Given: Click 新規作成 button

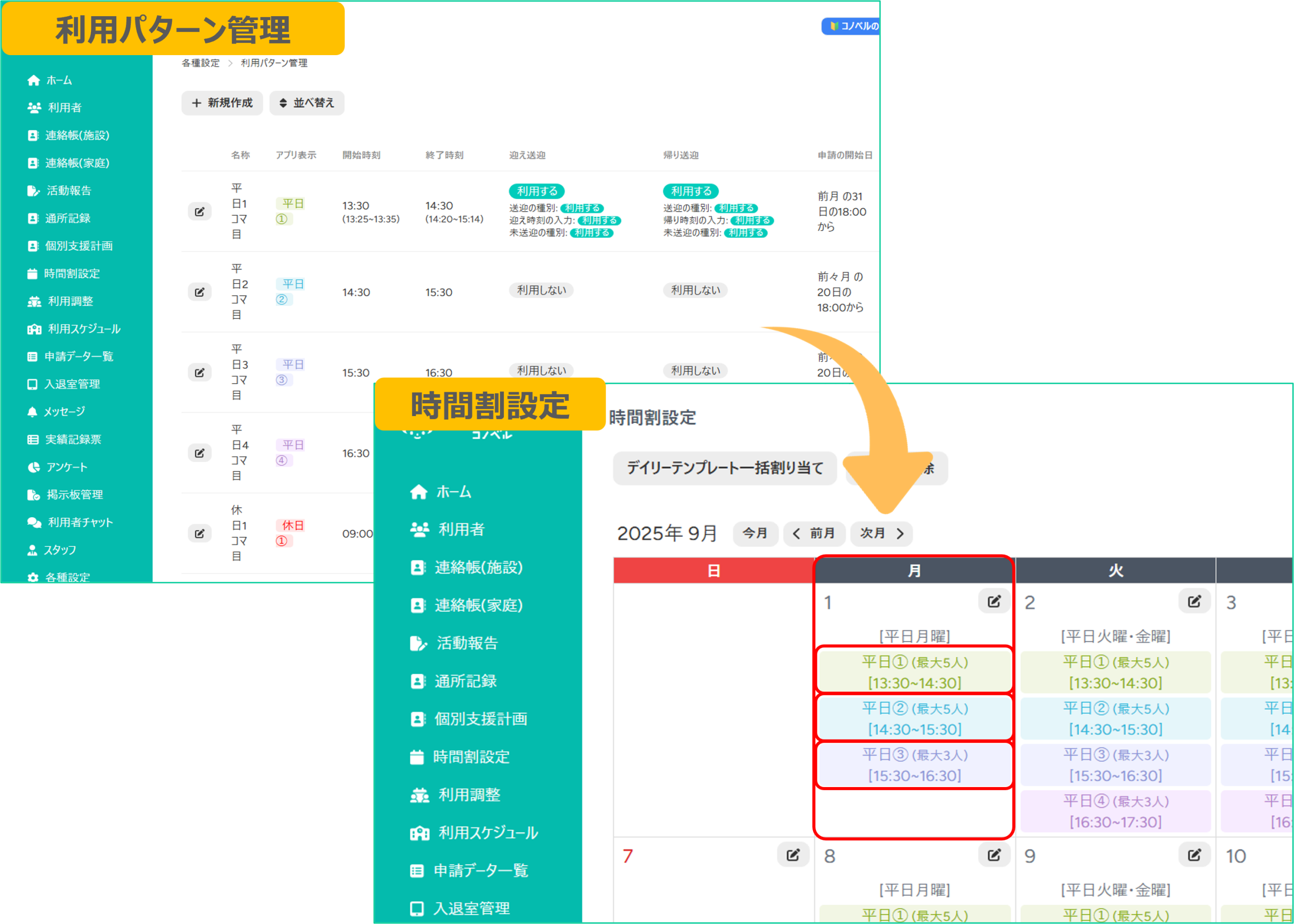Looking at the screenshot, I should click(x=222, y=103).
